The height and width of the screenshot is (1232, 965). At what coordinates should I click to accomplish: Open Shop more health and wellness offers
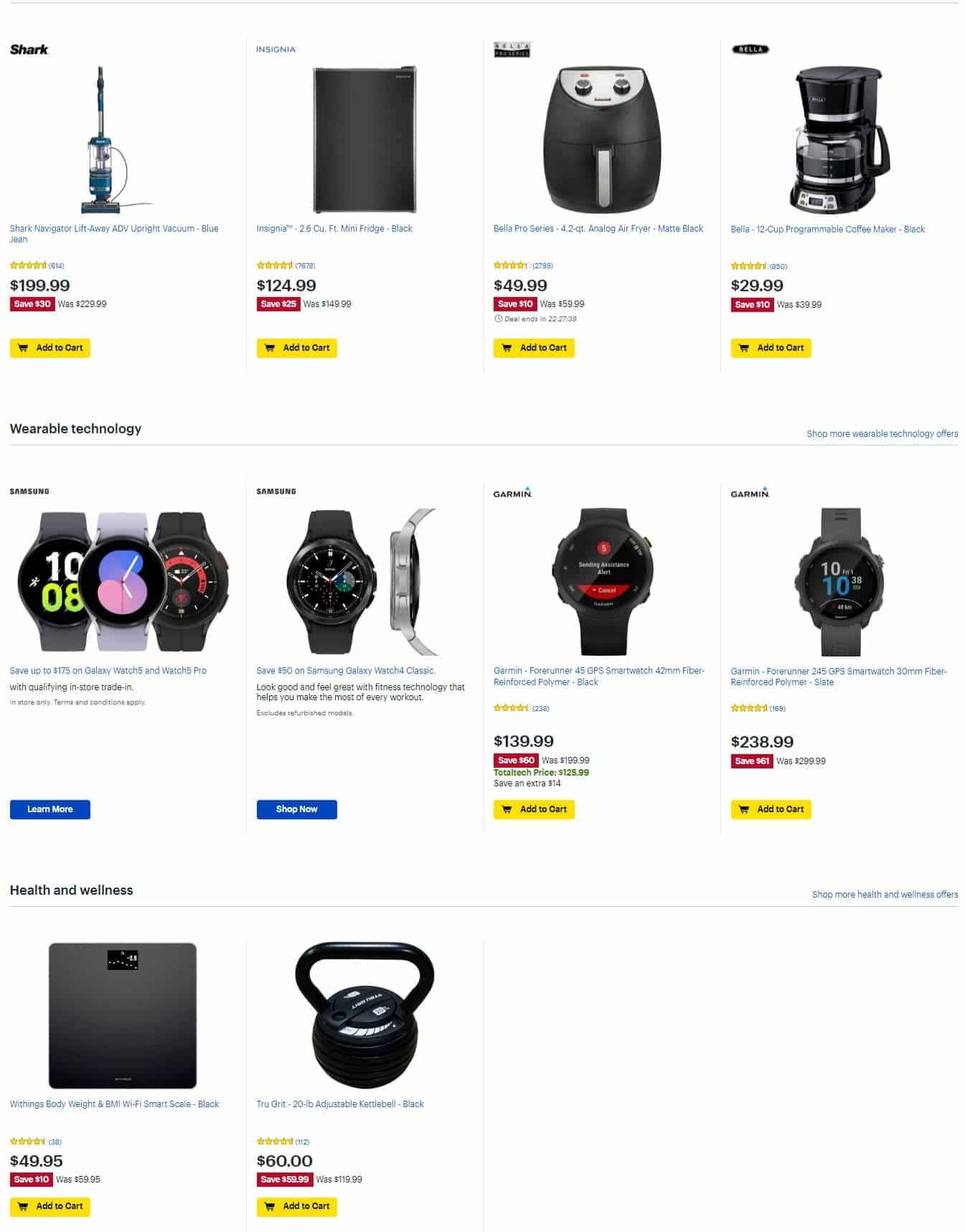(x=885, y=894)
